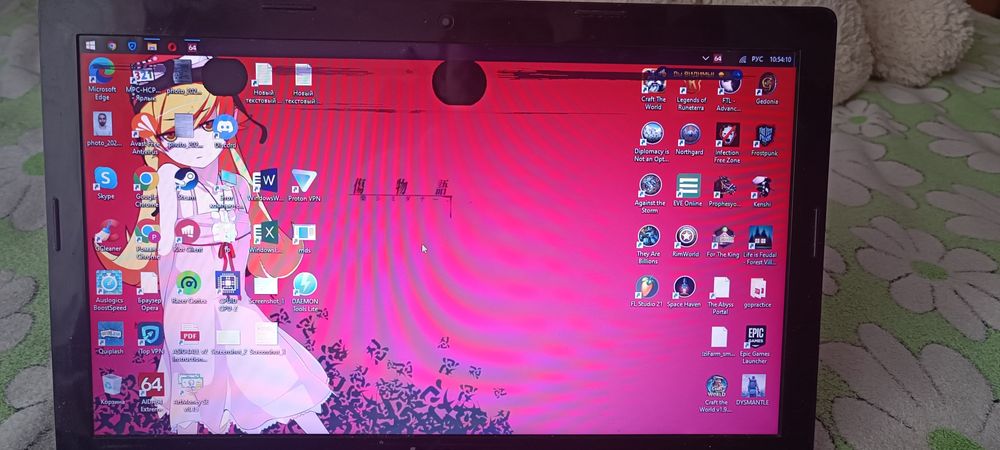Launch DAEMON Tools Lite
The image size is (1000, 450).
(x=305, y=291)
